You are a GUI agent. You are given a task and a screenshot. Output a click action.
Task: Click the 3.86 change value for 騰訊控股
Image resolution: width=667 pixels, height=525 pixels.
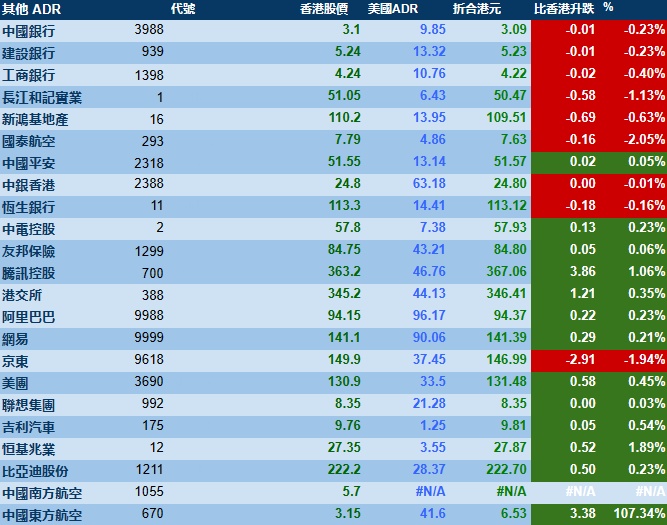[x=582, y=271]
